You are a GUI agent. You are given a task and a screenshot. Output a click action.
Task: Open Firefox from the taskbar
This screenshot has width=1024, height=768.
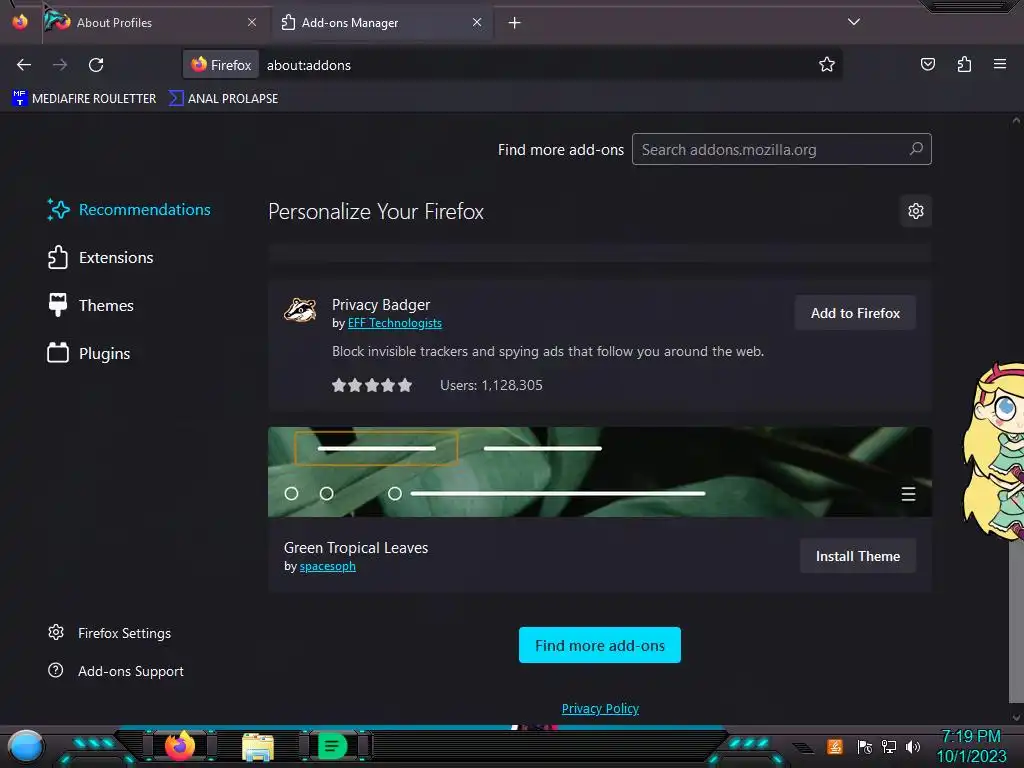[x=180, y=746]
